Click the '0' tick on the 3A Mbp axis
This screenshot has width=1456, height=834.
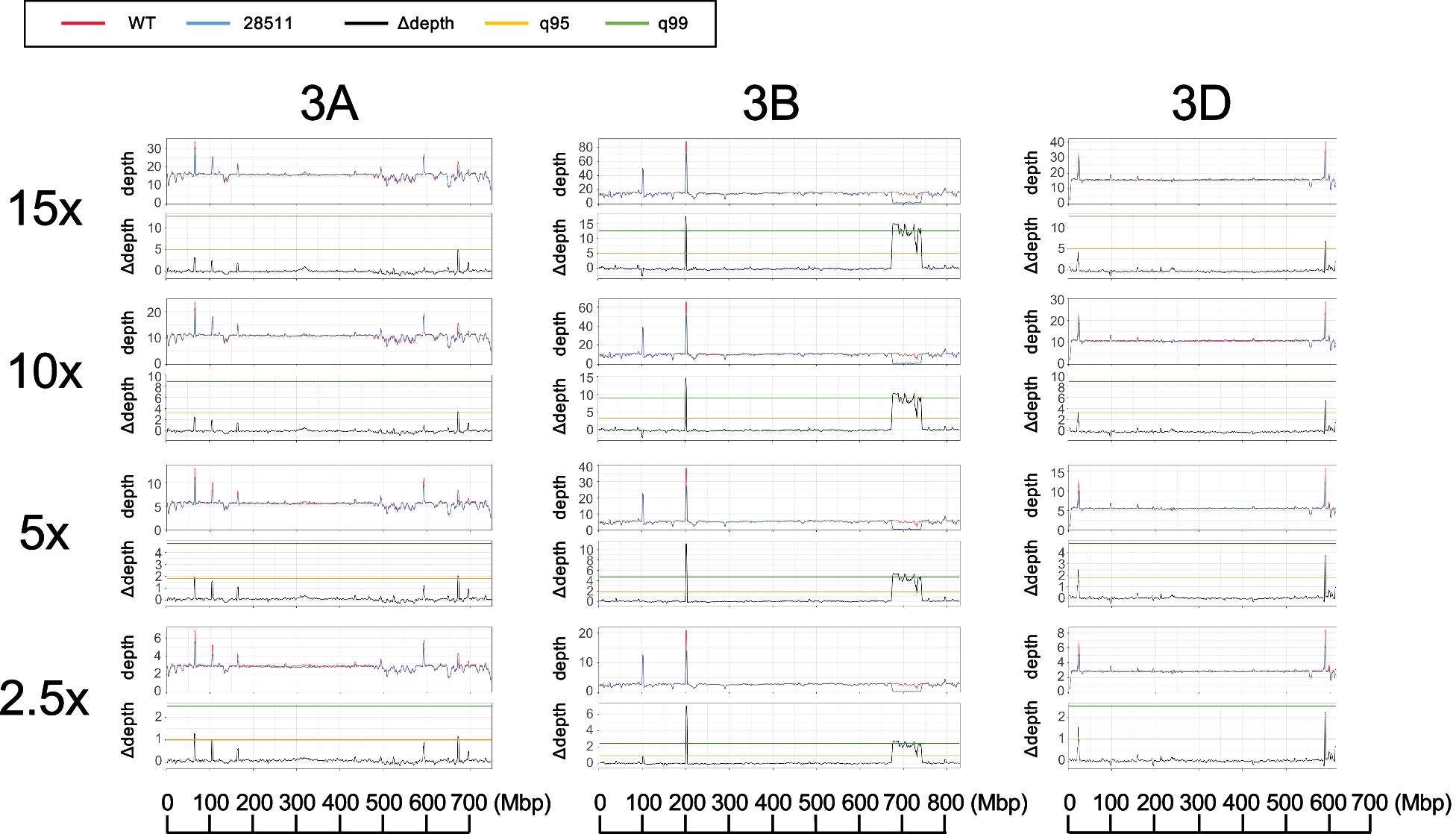[x=167, y=803]
